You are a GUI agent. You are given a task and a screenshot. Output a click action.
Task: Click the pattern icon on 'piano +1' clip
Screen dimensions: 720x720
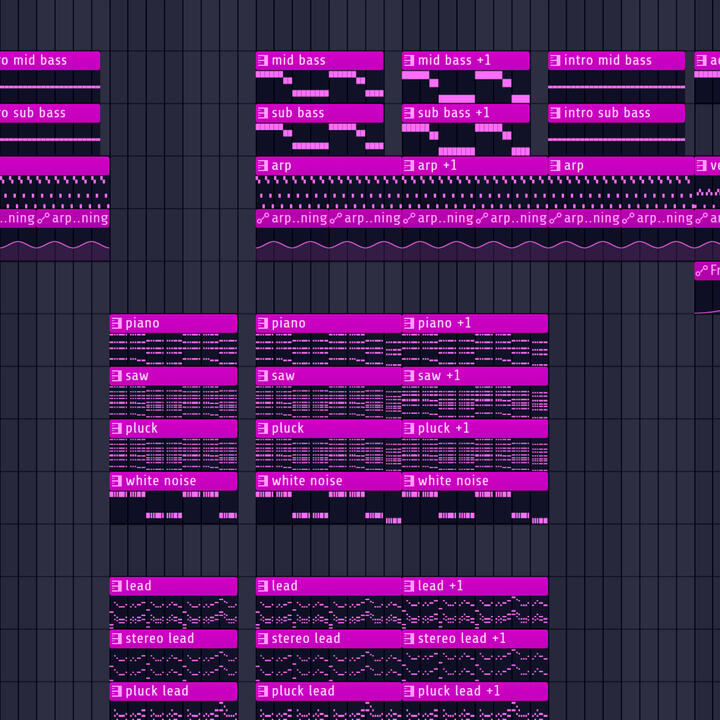point(409,324)
